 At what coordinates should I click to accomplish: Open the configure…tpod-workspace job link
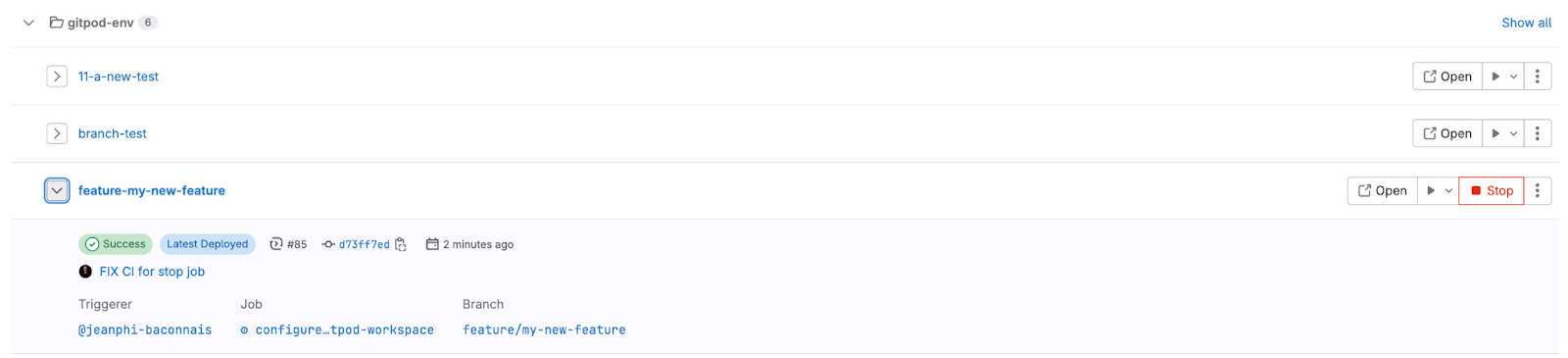[x=337, y=330]
